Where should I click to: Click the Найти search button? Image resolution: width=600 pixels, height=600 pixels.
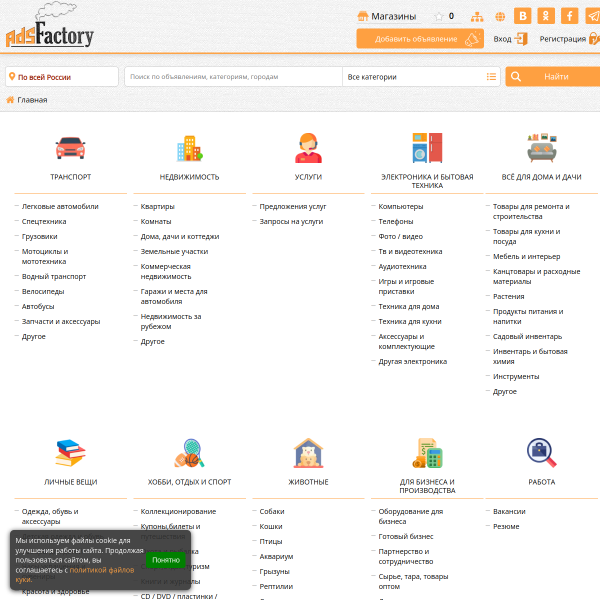553,77
